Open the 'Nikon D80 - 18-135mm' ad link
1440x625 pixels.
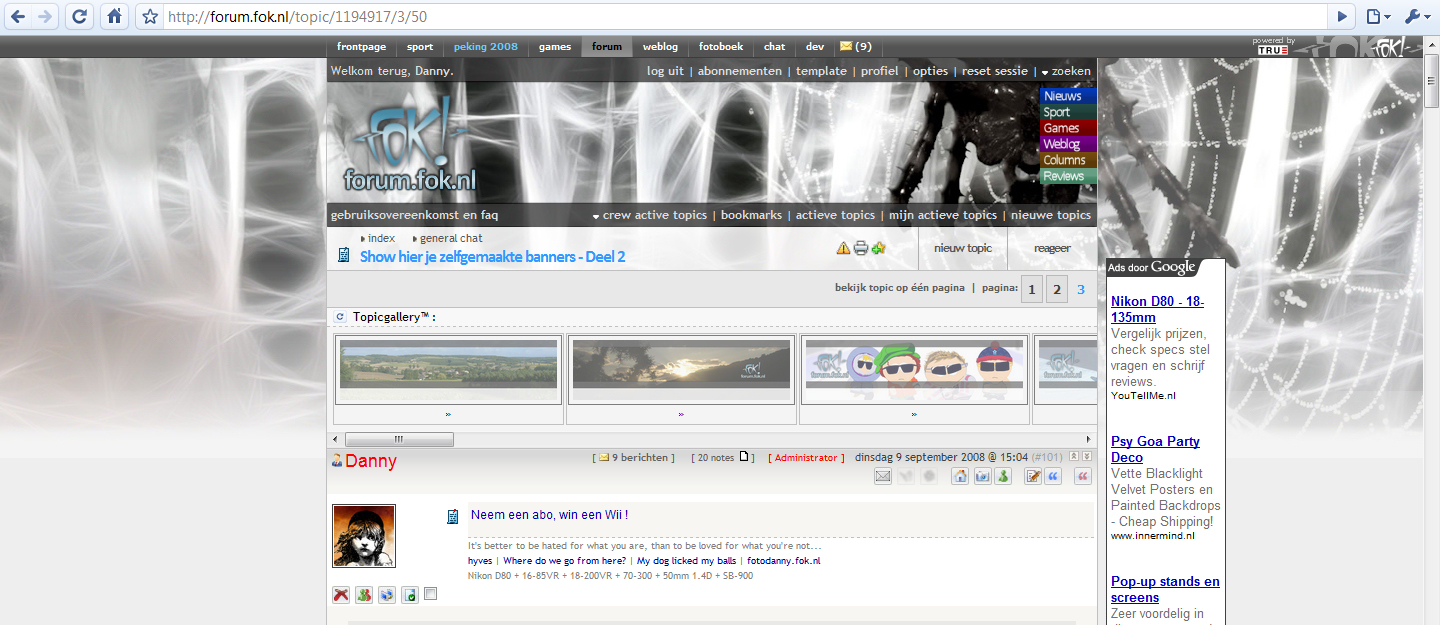[1157, 309]
